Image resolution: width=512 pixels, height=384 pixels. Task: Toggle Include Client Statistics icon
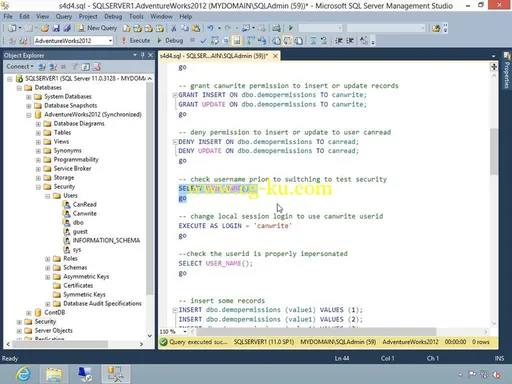point(262,41)
